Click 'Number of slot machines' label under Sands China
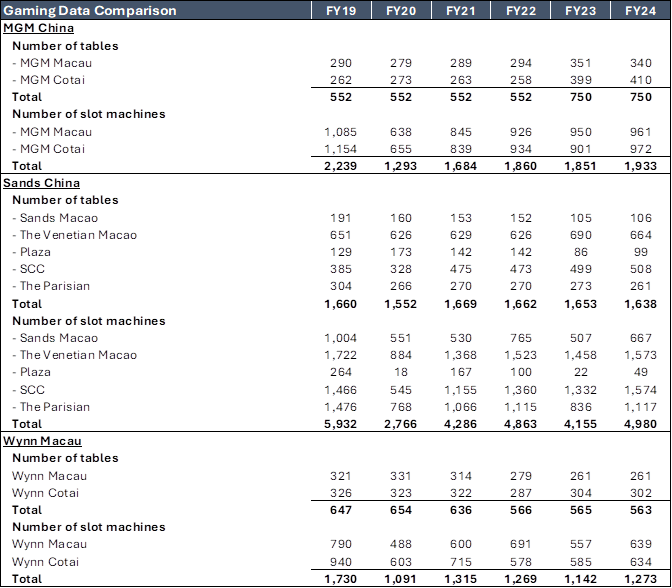The height and width of the screenshot is (588, 672). (89, 321)
